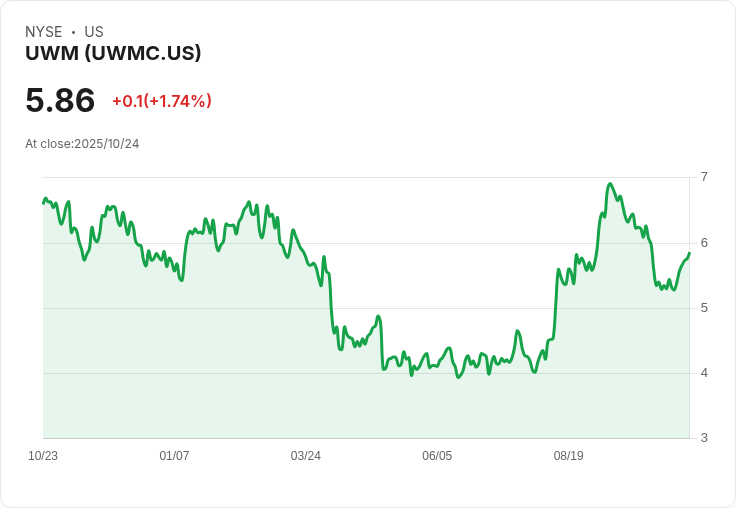Click the last data point of the line
736x508 pixels.
tap(689, 253)
